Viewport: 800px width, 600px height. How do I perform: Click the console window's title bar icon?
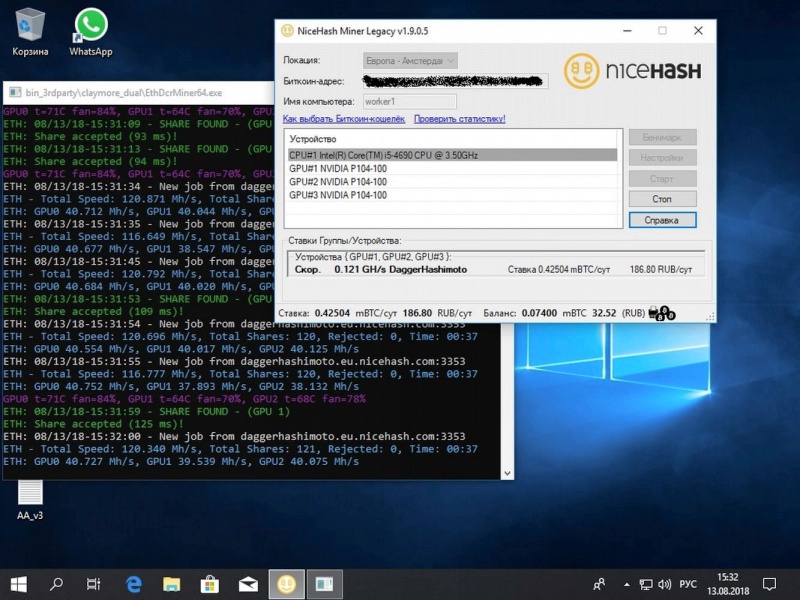tap(15, 92)
